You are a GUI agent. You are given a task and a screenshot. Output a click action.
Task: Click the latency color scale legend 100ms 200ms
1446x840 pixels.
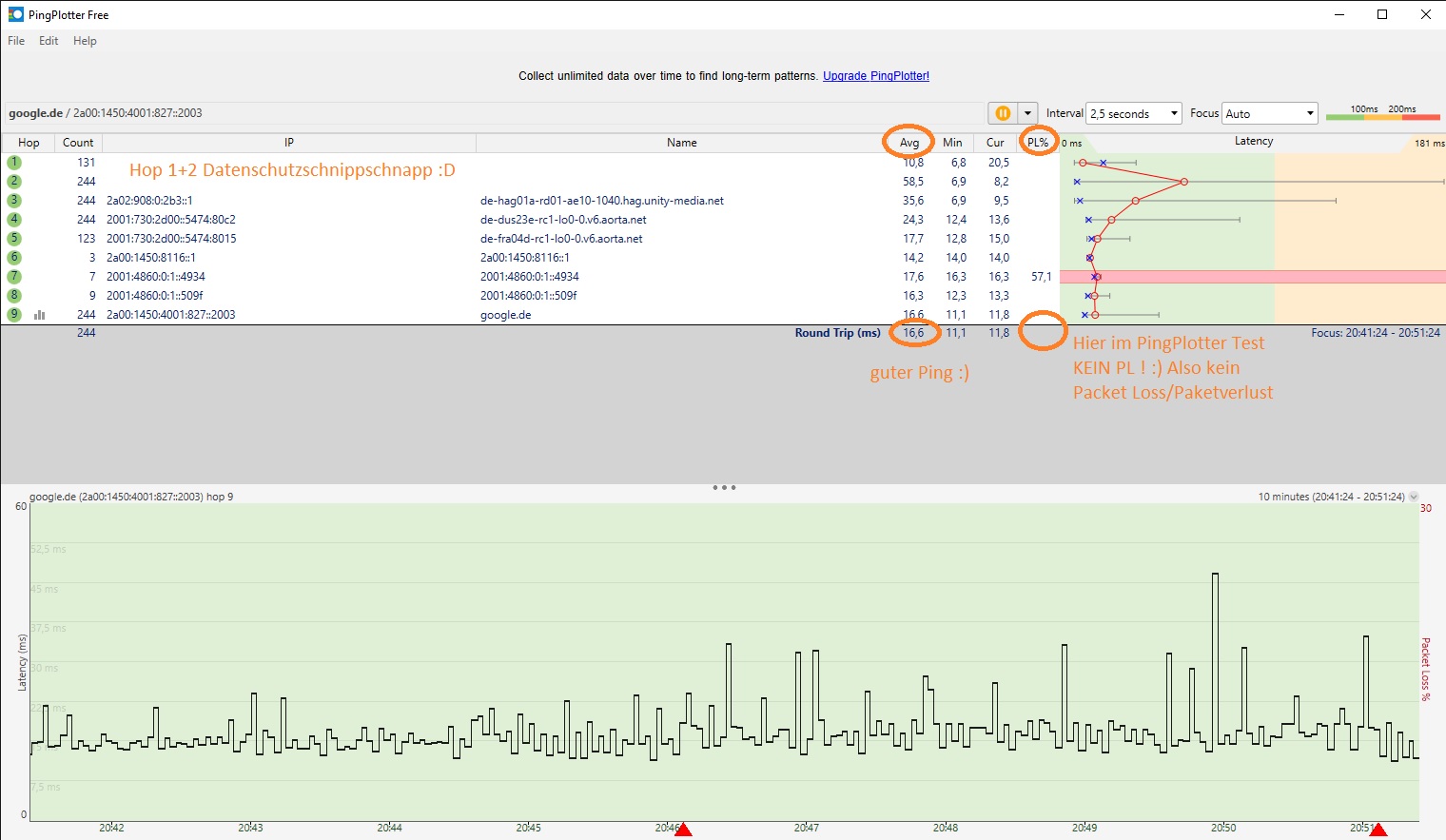[x=1383, y=113]
